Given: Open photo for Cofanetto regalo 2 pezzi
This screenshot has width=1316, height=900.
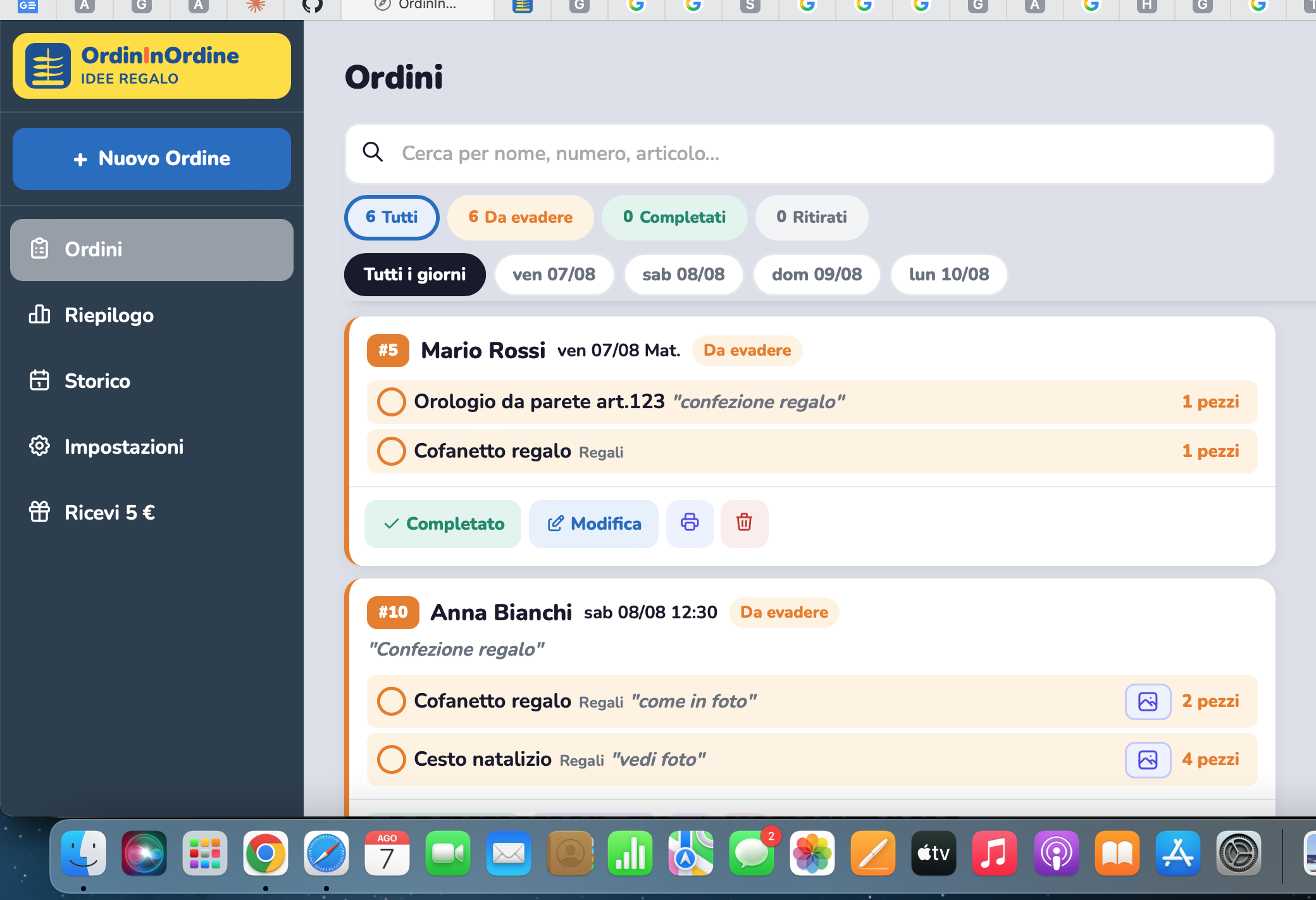Looking at the screenshot, I should coord(1148,701).
